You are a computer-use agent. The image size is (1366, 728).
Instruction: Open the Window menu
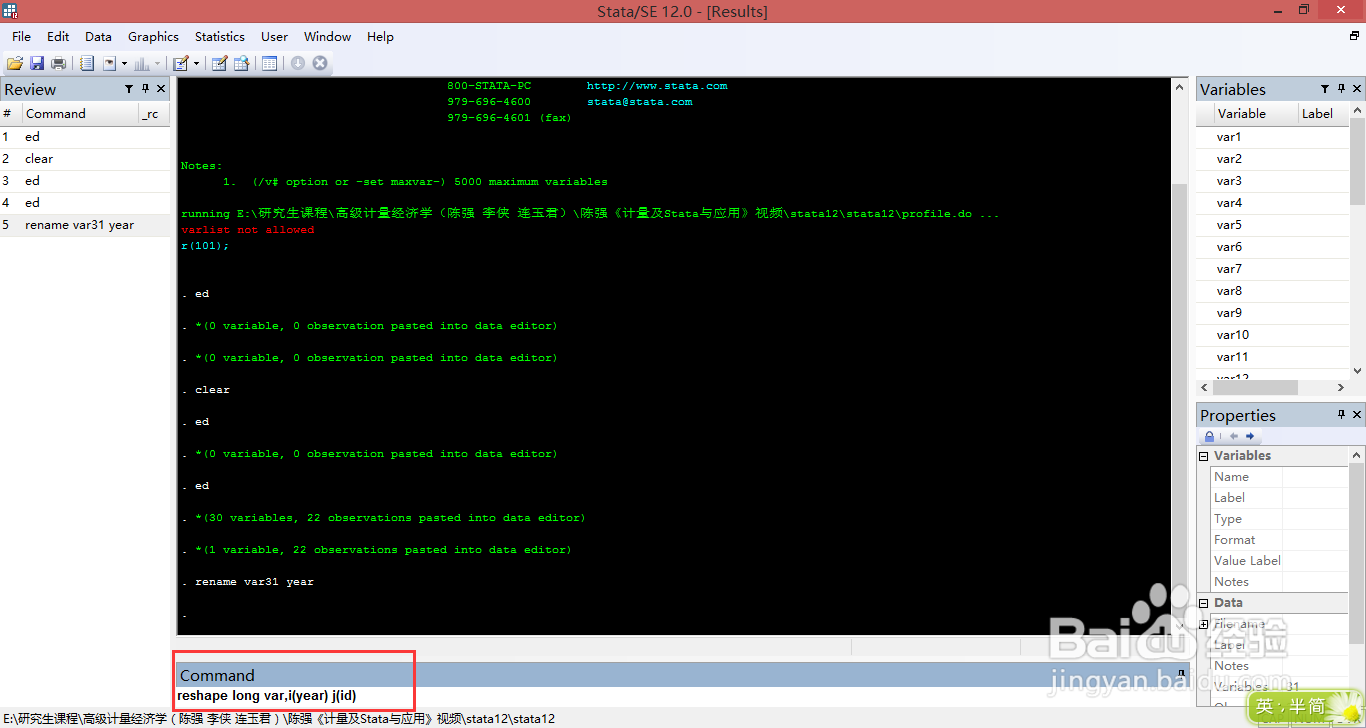click(327, 37)
